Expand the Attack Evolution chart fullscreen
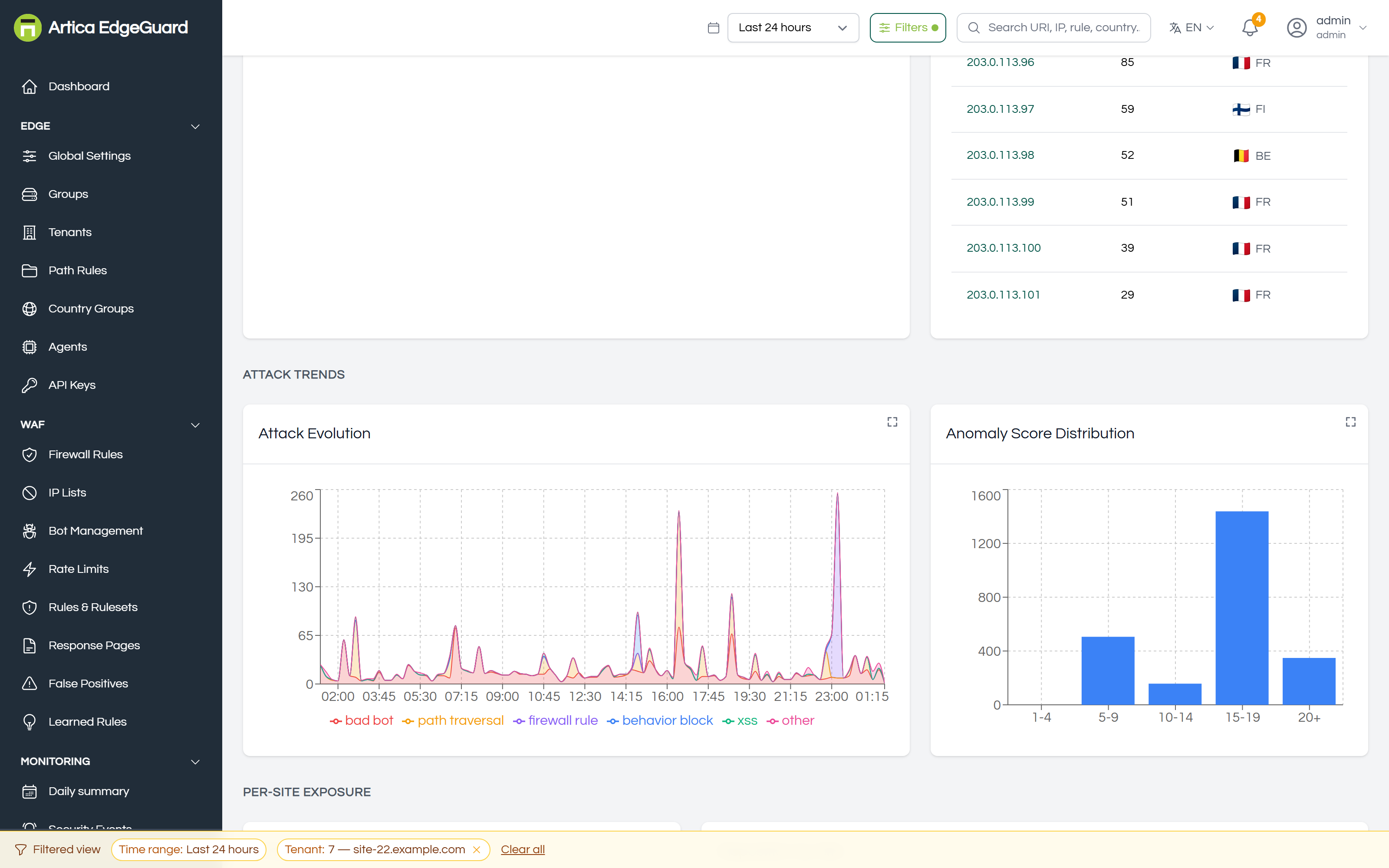 click(892, 422)
